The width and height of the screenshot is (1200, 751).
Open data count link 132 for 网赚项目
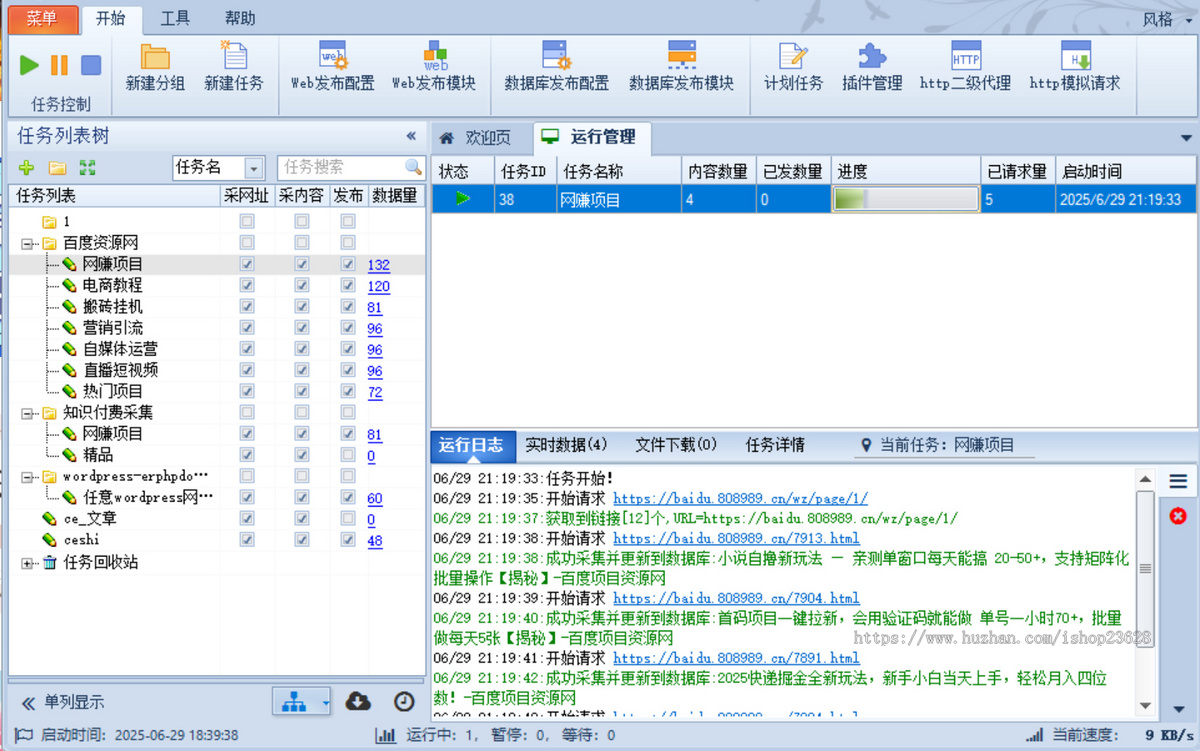378,265
